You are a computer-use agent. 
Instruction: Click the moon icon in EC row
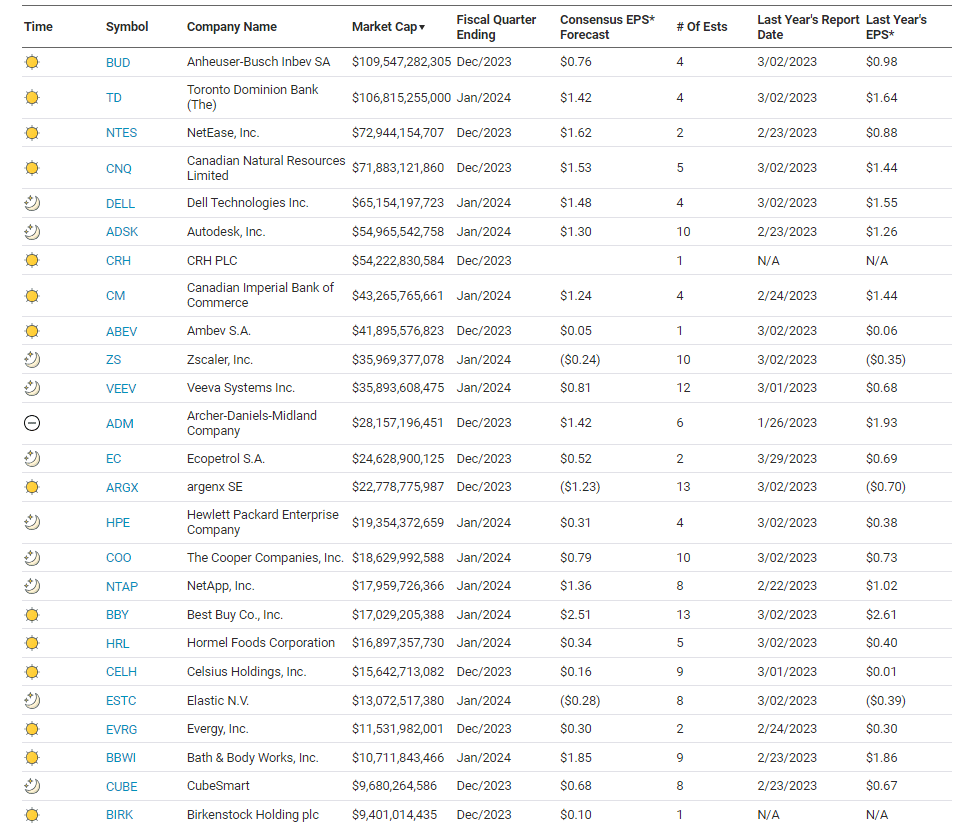click(32, 459)
